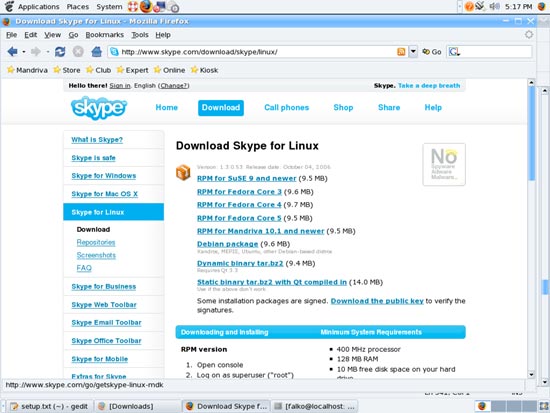The image size is (550, 413).
Task: Click the orange update notifier tray icon
Action: pos(469,6)
